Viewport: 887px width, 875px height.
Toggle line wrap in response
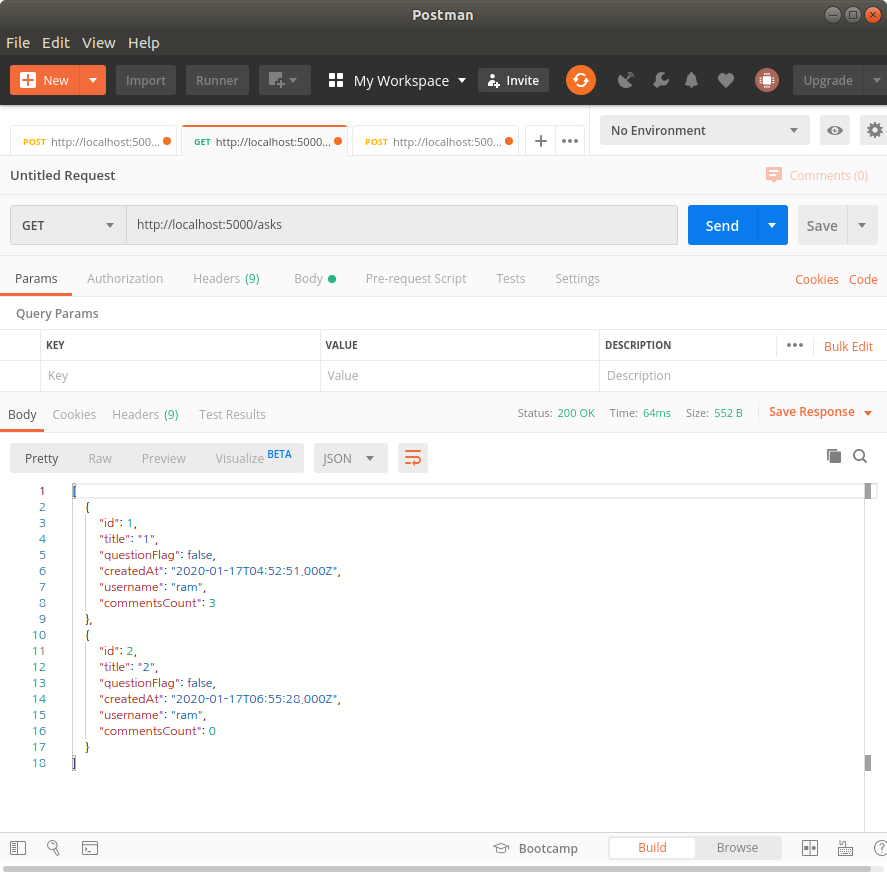[x=413, y=458]
